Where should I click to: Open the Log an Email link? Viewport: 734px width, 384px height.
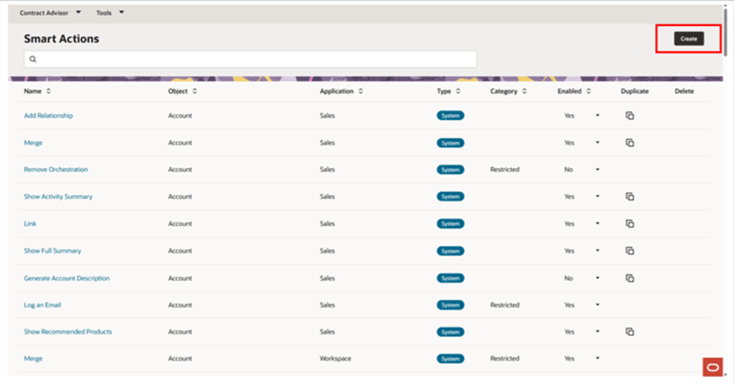point(43,305)
